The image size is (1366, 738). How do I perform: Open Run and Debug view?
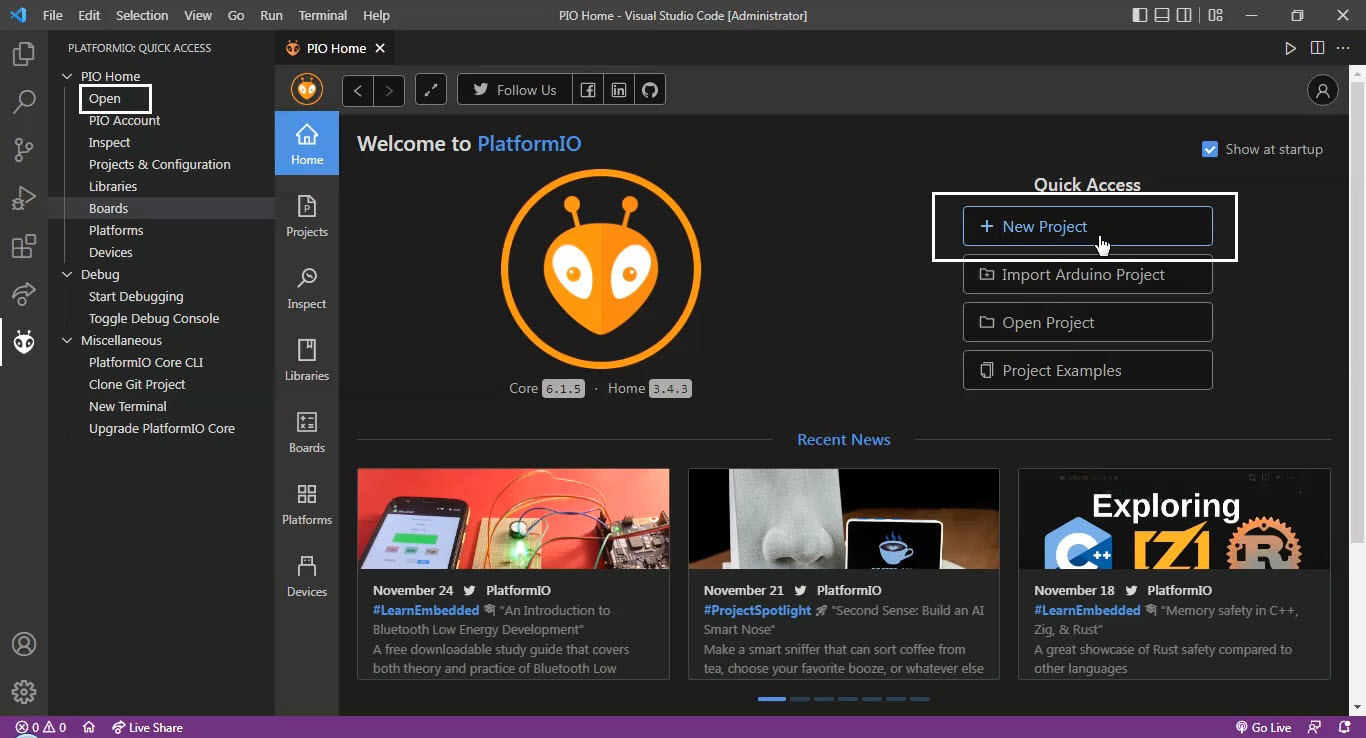(24, 198)
